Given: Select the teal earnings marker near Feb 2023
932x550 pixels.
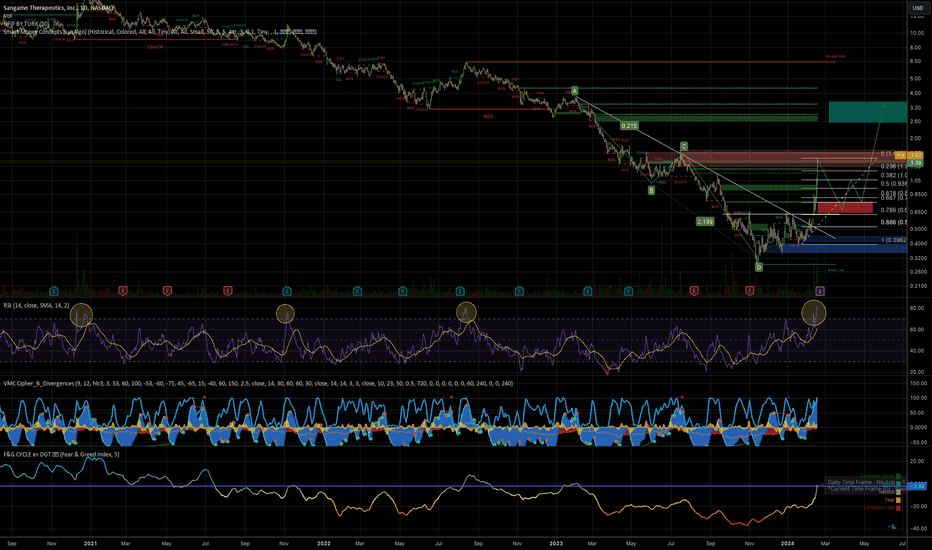Looking at the screenshot, I should click(x=587, y=291).
